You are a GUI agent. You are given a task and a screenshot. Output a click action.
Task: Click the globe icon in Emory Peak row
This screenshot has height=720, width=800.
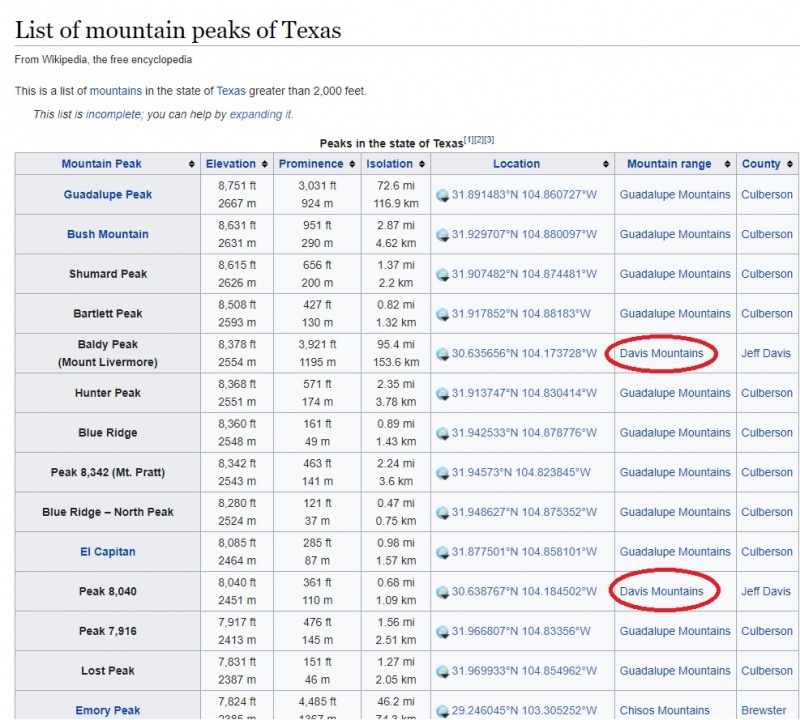pyautogui.click(x=442, y=711)
